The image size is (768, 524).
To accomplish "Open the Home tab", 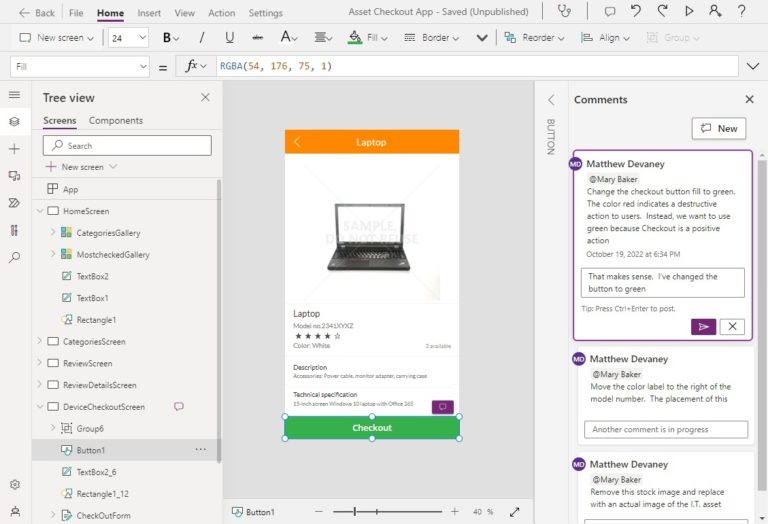I will point(110,13).
